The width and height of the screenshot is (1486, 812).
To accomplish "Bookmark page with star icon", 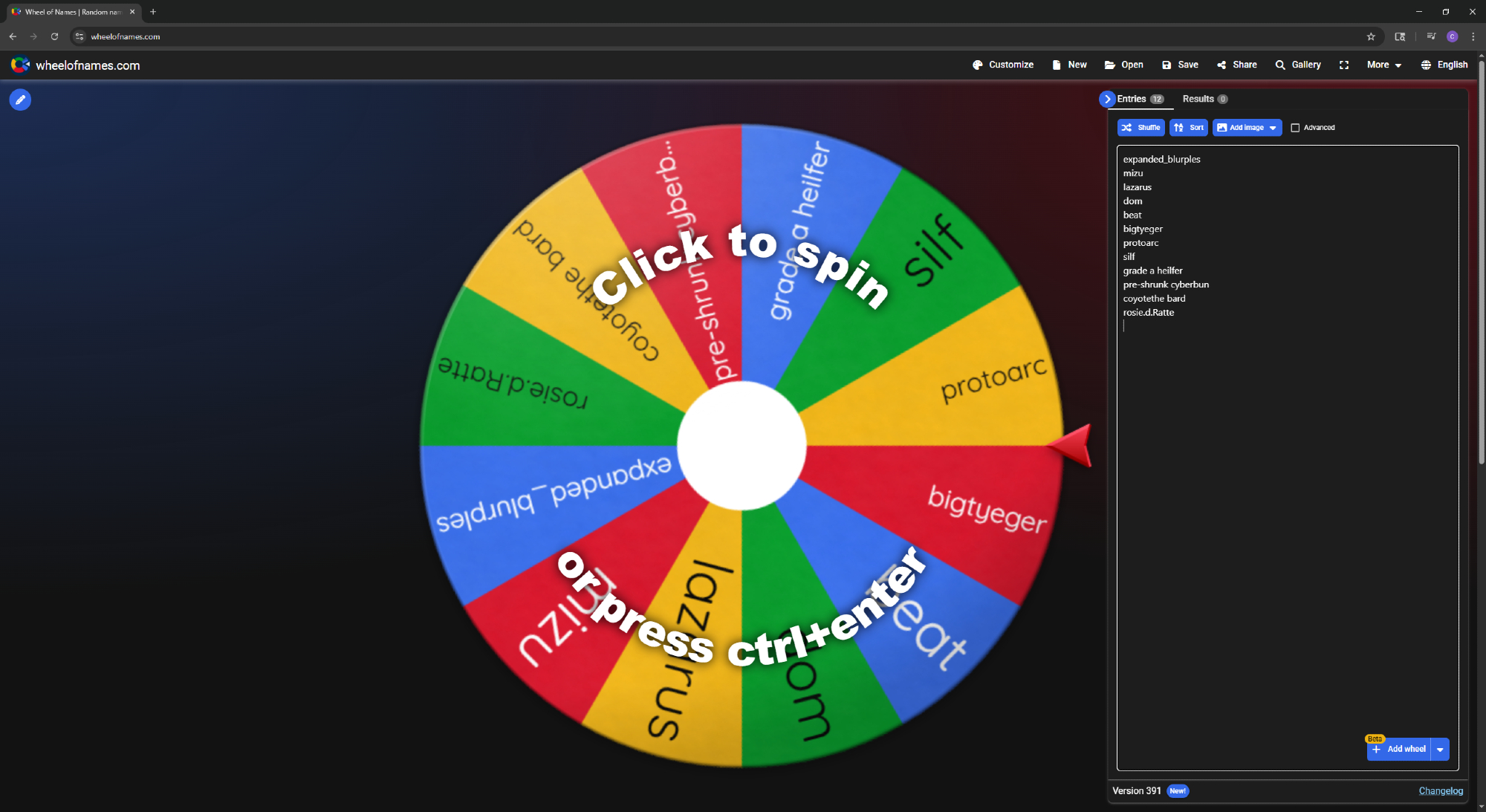I will click(1371, 36).
